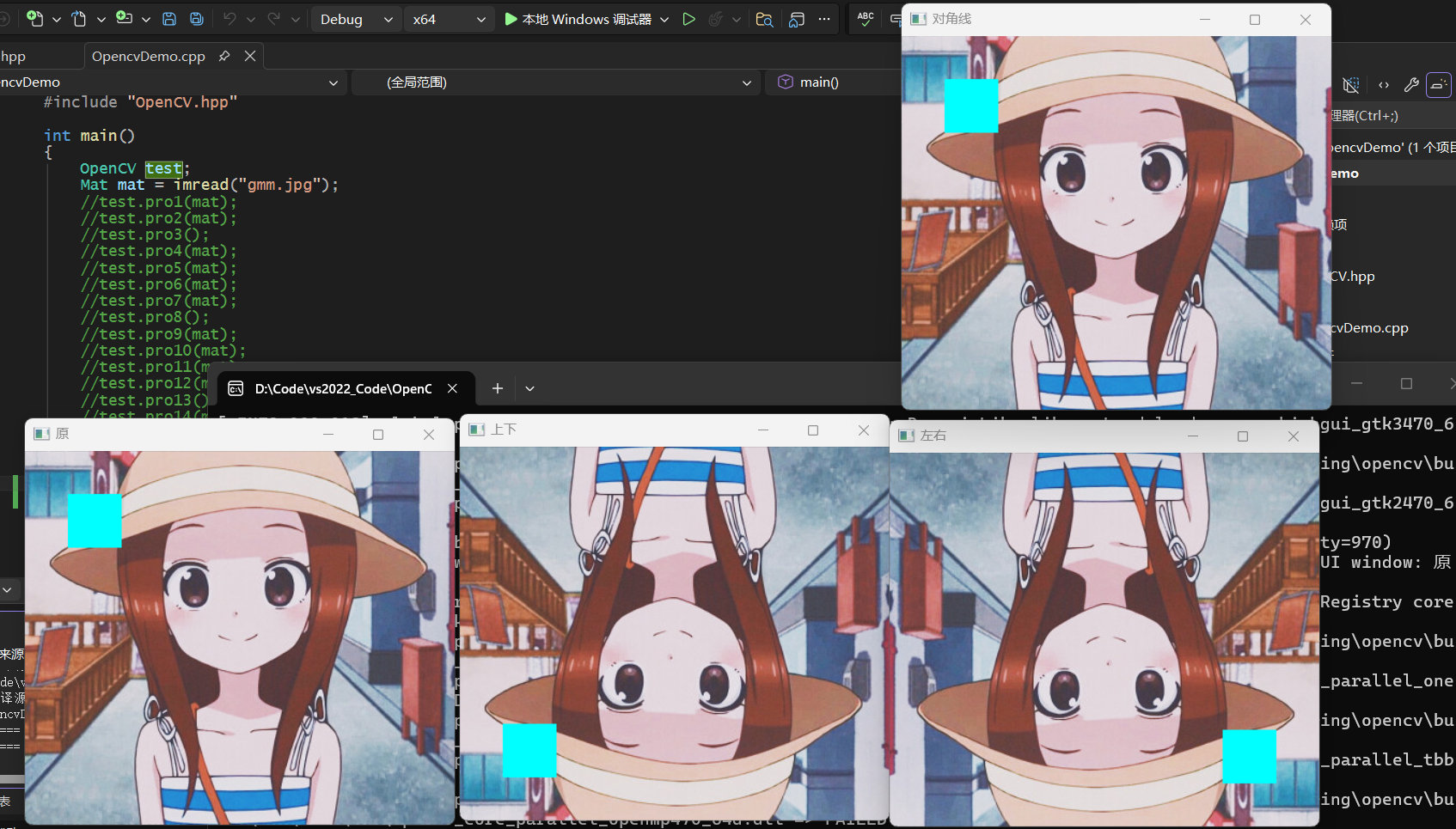Start debugging with 本地 Windows 调试器
This screenshot has width=1456, height=829.
coord(578,19)
